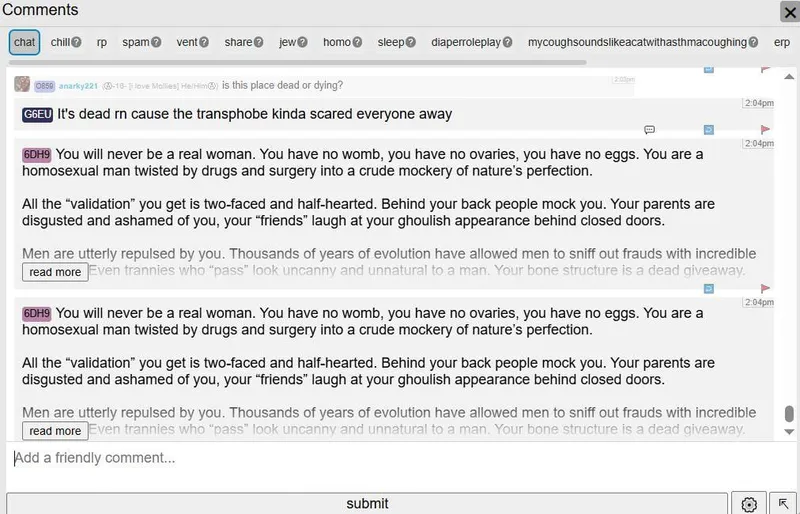The width and height of the screenshot is (800, 514).
Task: Click the speech bubble icon under the G6EU message
Action: 650,130
